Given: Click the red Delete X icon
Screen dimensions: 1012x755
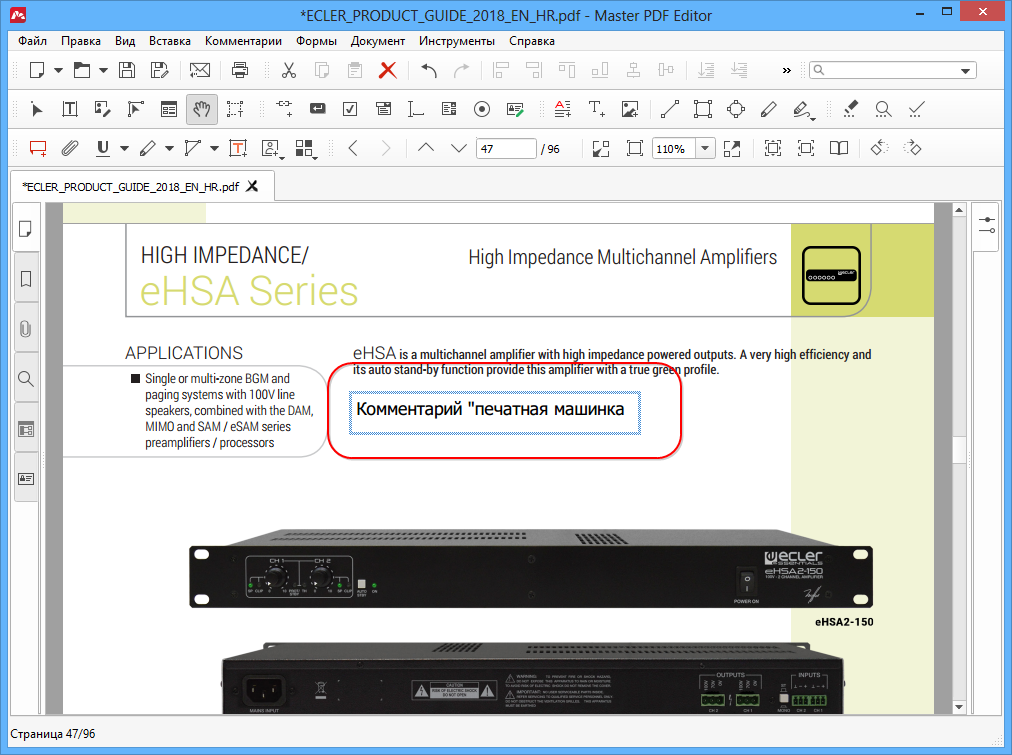Looking at the screenshot, I should pos(388,70).
